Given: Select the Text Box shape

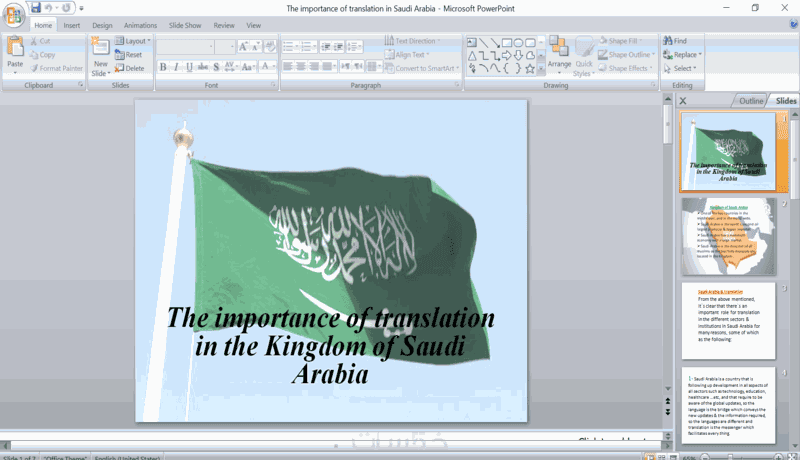Looking at the screenshot, I should point(472,42).
